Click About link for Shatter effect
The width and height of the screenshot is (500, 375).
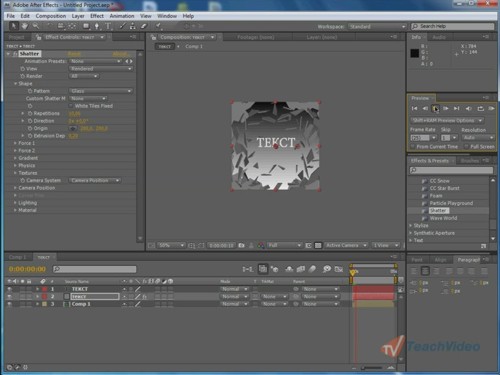point(120,54)
